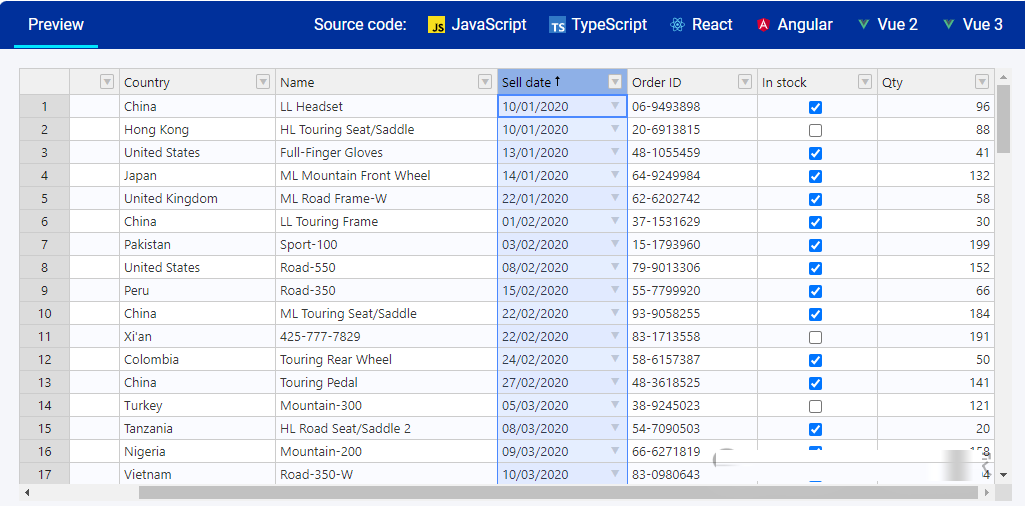Click the Vue 3 logo icon
The width and height of the screenshot is (1025, 506).
(x=948, y=25)
